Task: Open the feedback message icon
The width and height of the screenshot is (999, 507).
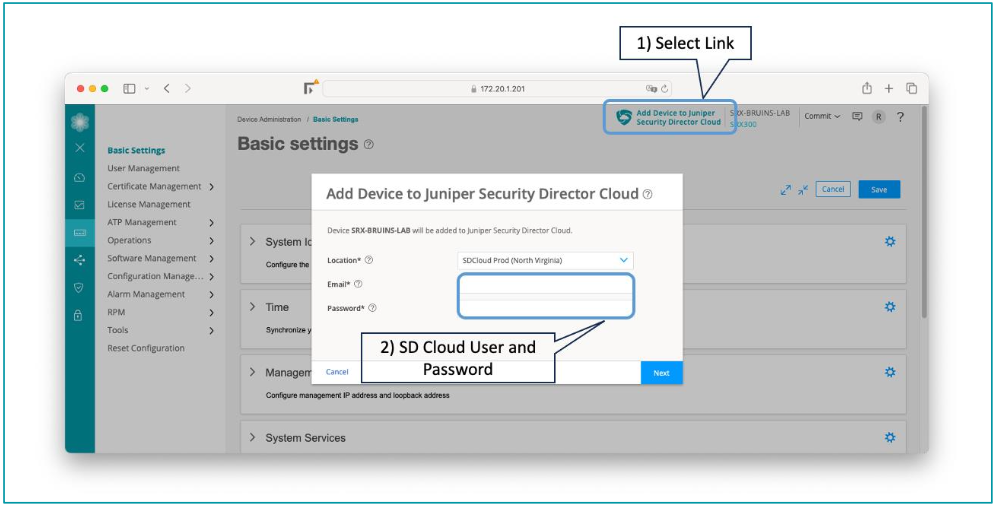Action: coord(857,117)
